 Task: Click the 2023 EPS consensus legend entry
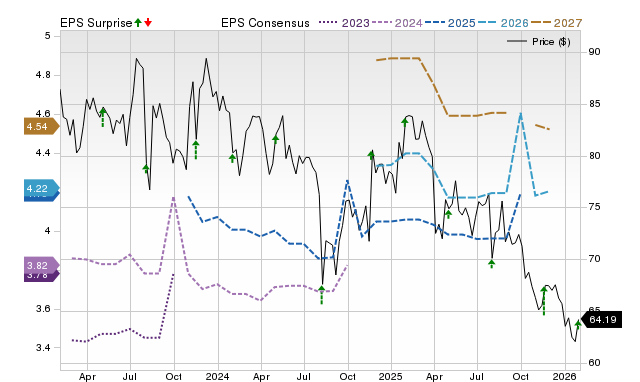click(x=344, y=23)
